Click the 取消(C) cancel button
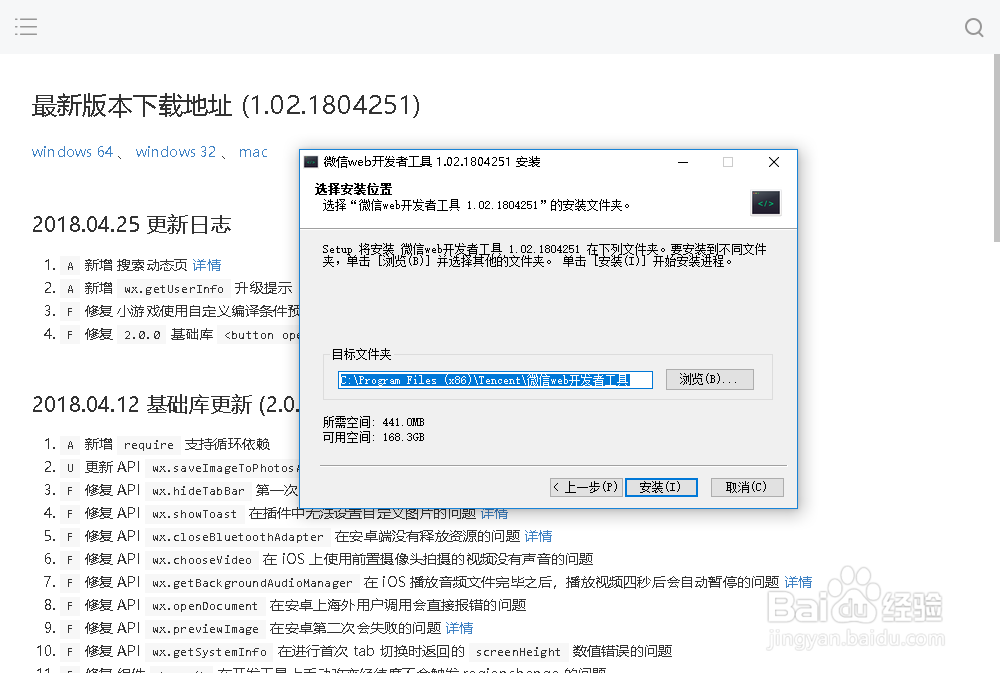The image size is (1000, 673). click(x=746, y=487)
